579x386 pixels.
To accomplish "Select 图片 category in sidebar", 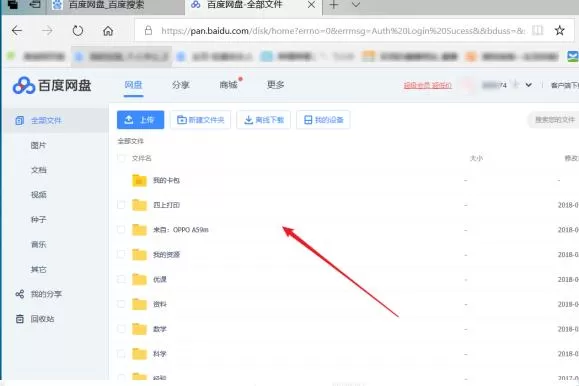I will [x=38, y=146].
